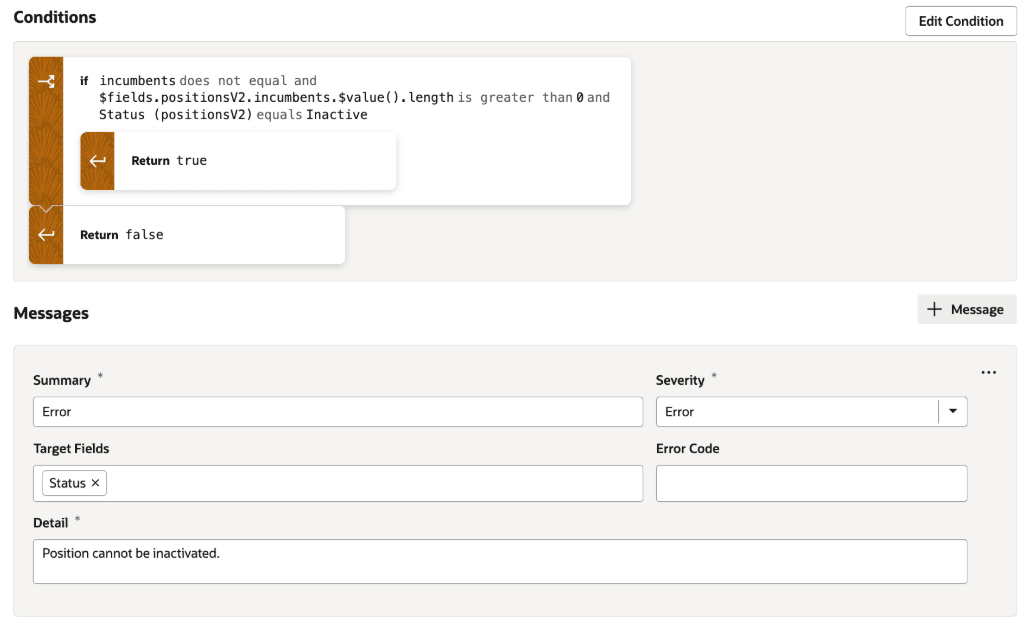The image size is (1036, 643).
Task: Select the Return true block
Action: [x=254, y=161]
